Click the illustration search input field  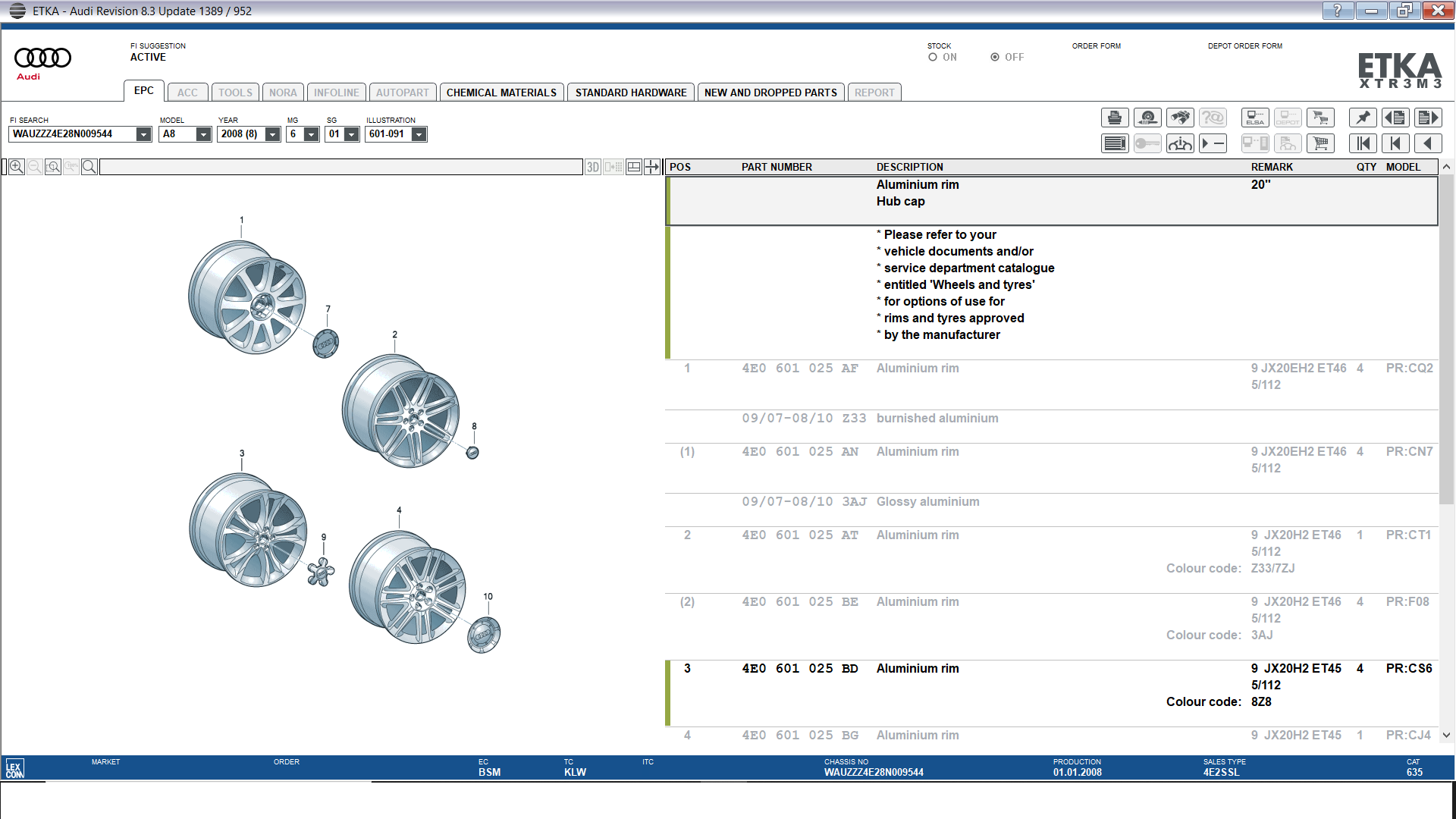341,167
